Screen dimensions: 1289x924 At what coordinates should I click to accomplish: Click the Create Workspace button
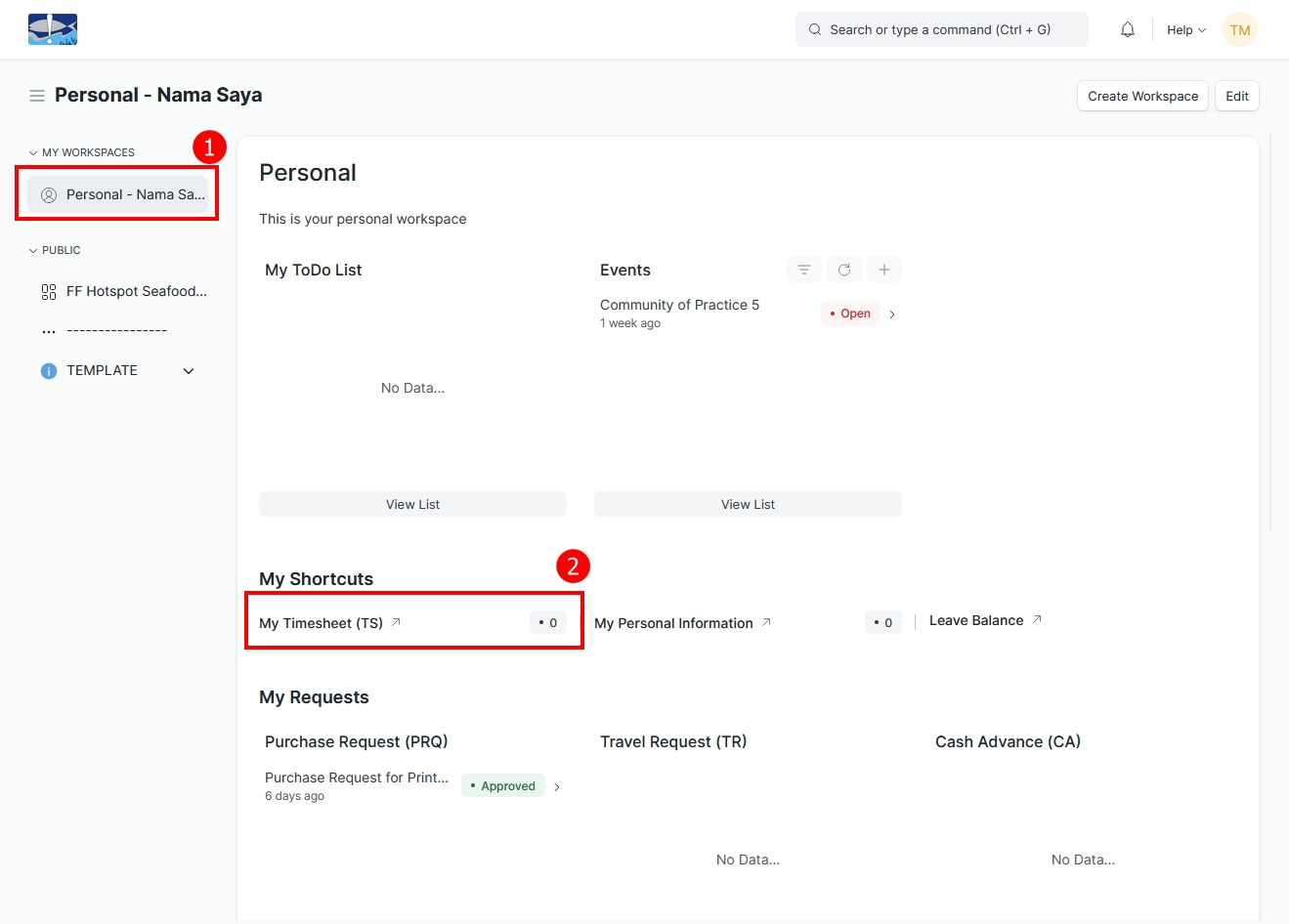[x=1142, y=96]
